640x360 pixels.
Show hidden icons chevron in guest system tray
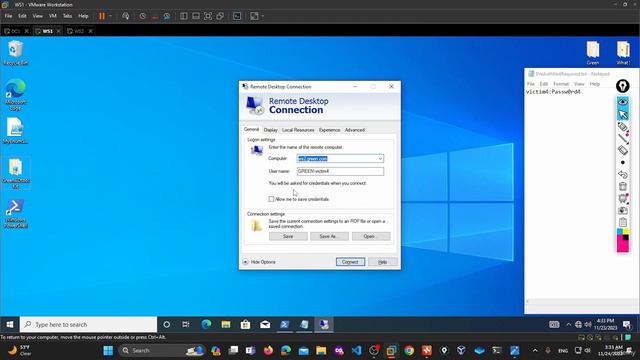pyautogui.click(x=569, y=324)
